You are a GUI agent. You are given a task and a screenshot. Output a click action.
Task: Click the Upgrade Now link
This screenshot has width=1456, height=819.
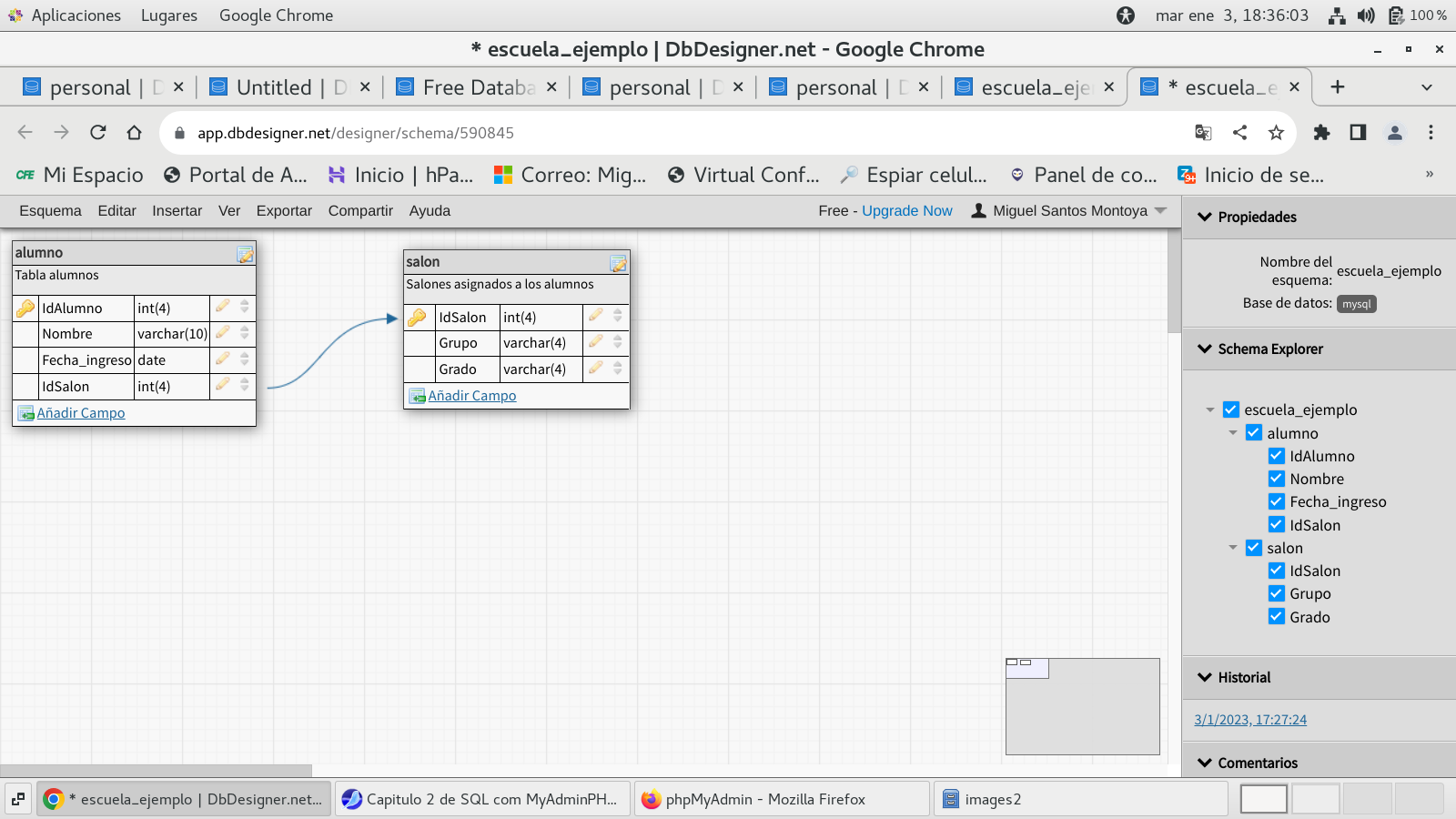(906, 211)
